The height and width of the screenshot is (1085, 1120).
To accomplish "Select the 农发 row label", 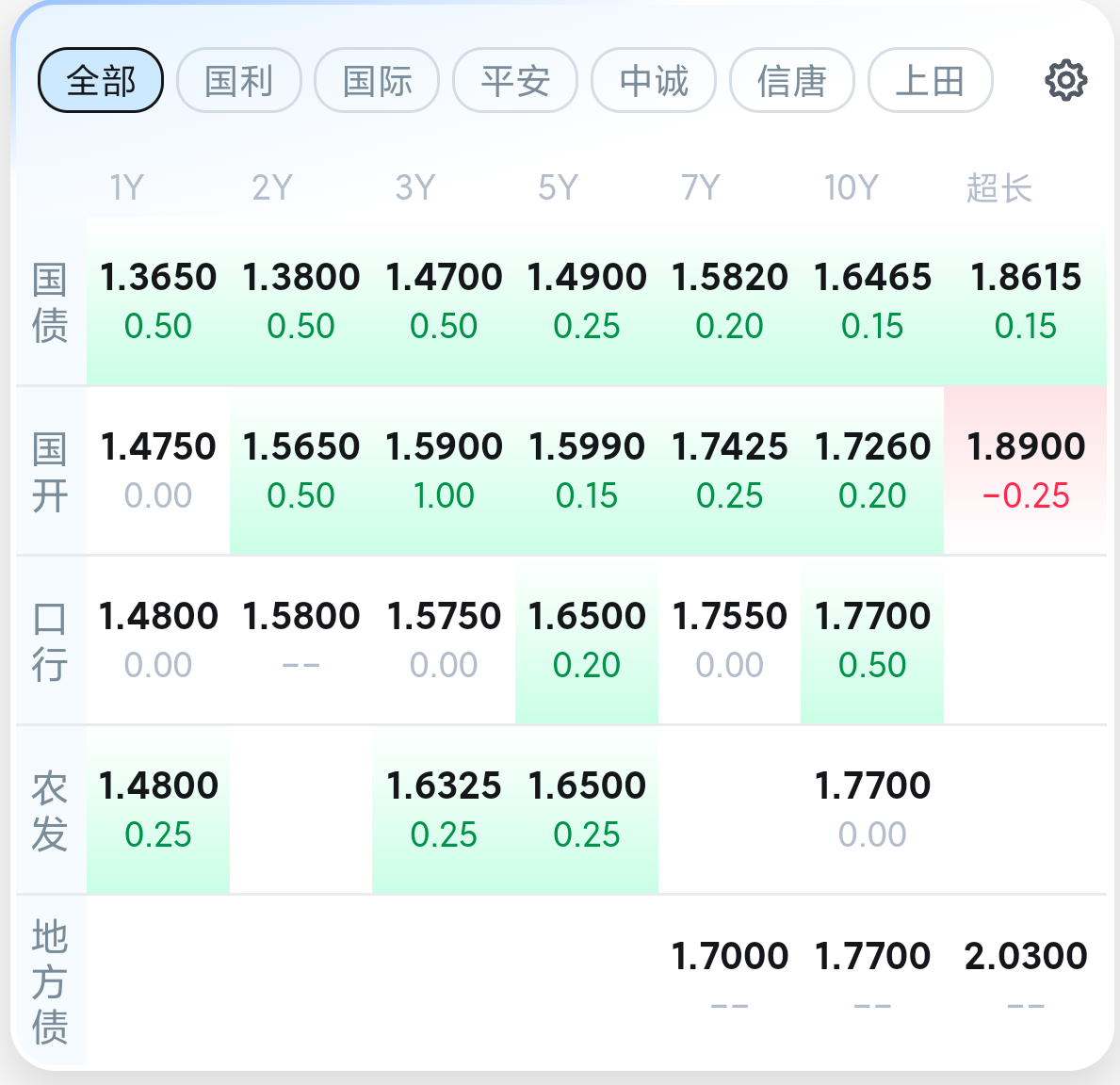I will click(x=51, y=811).
